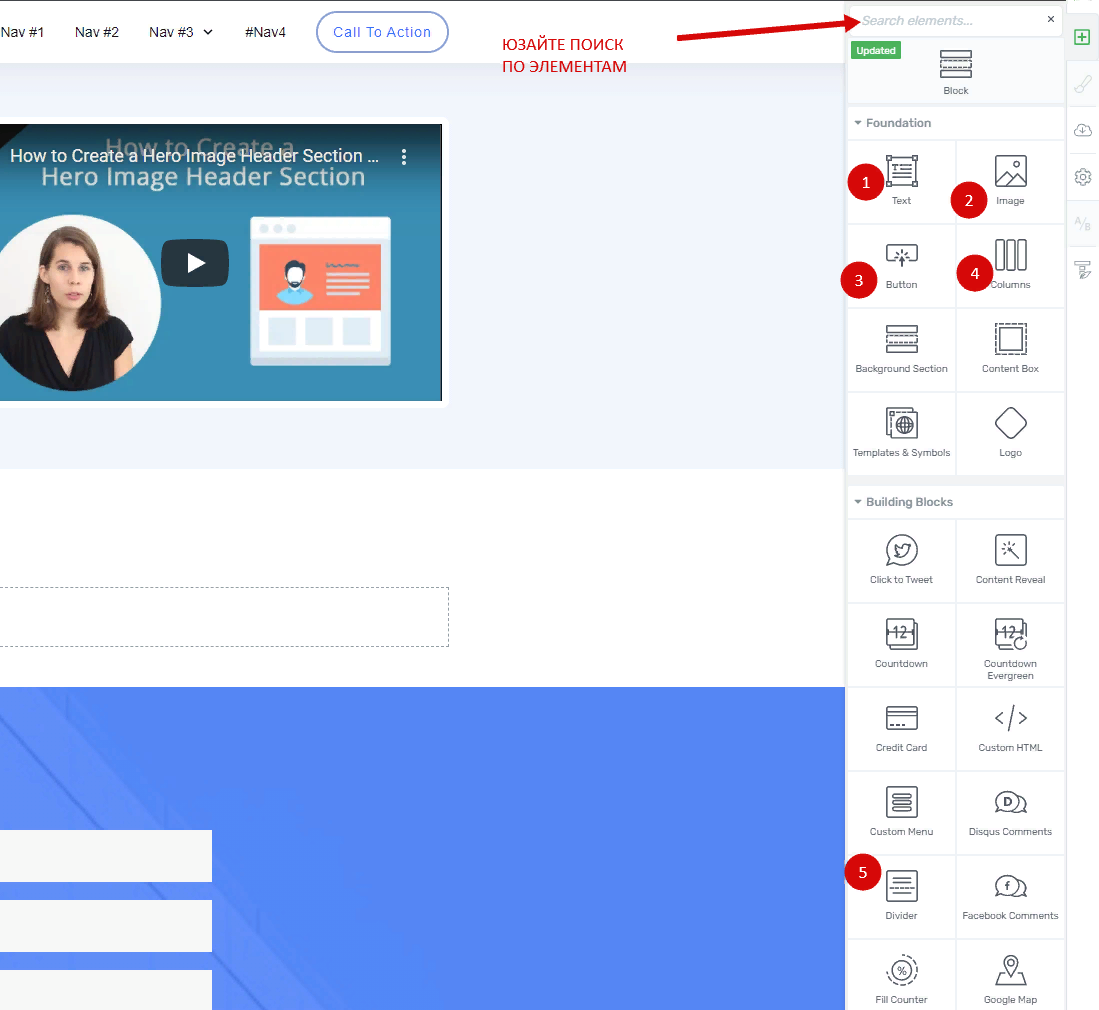Insert Click to Tweet element
1099x1010 pixels.
coord(901,561)
